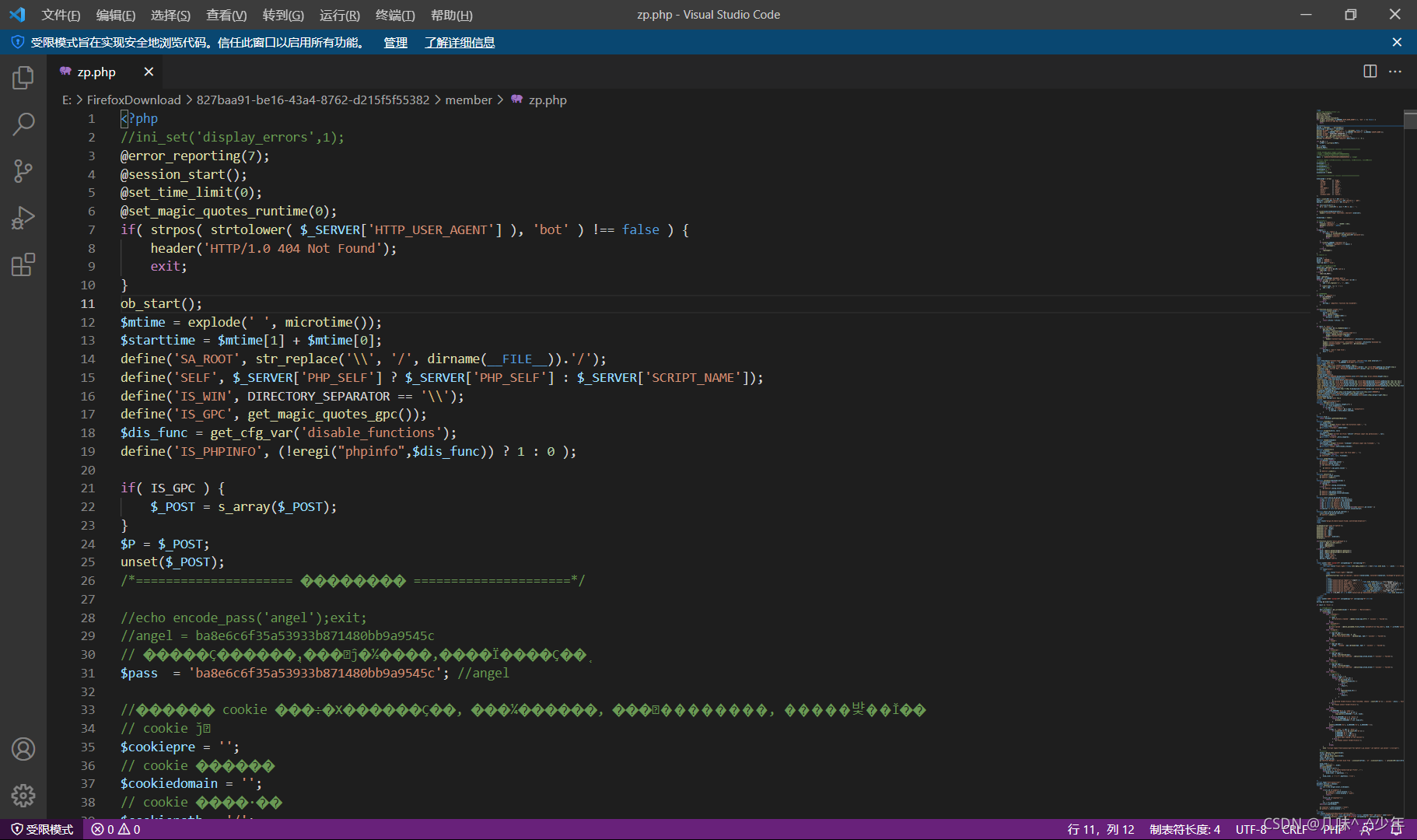Click the VS Code logo icon
Viewport: 1417px width, 840px height.
[x=17, y=15]
